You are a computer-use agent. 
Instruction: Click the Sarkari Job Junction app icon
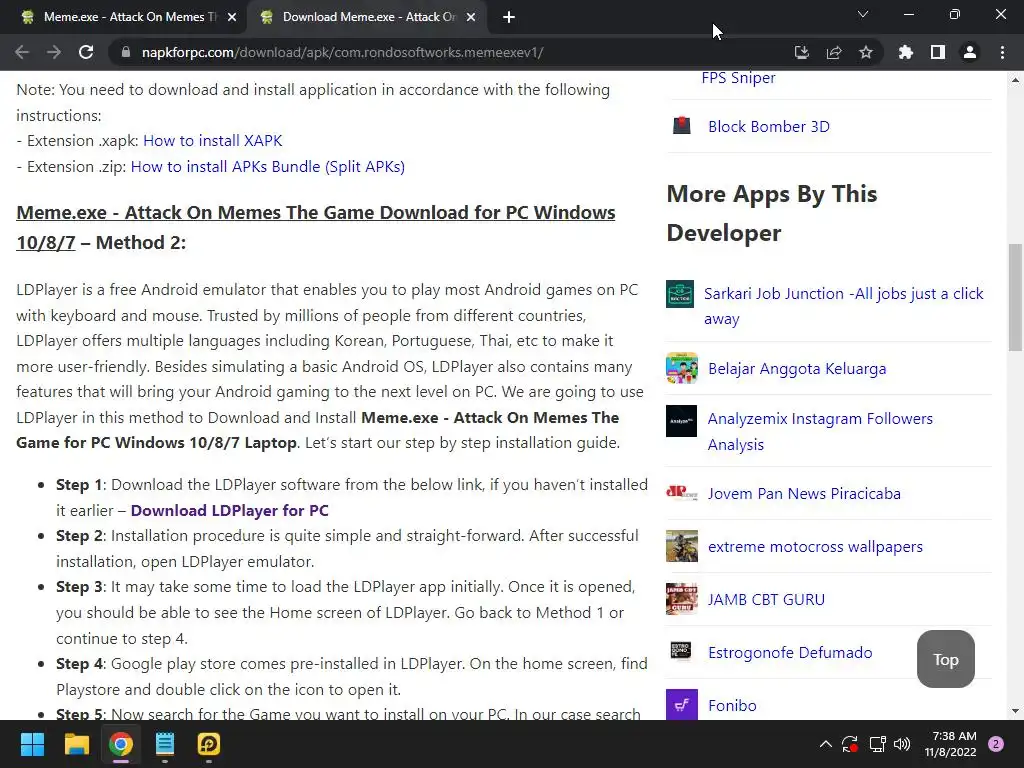[x=680, y=294]
